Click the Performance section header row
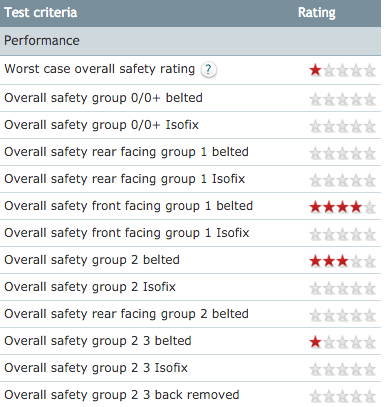The height and width of the screenshot is (407, 386). click(x=190, y=41)
